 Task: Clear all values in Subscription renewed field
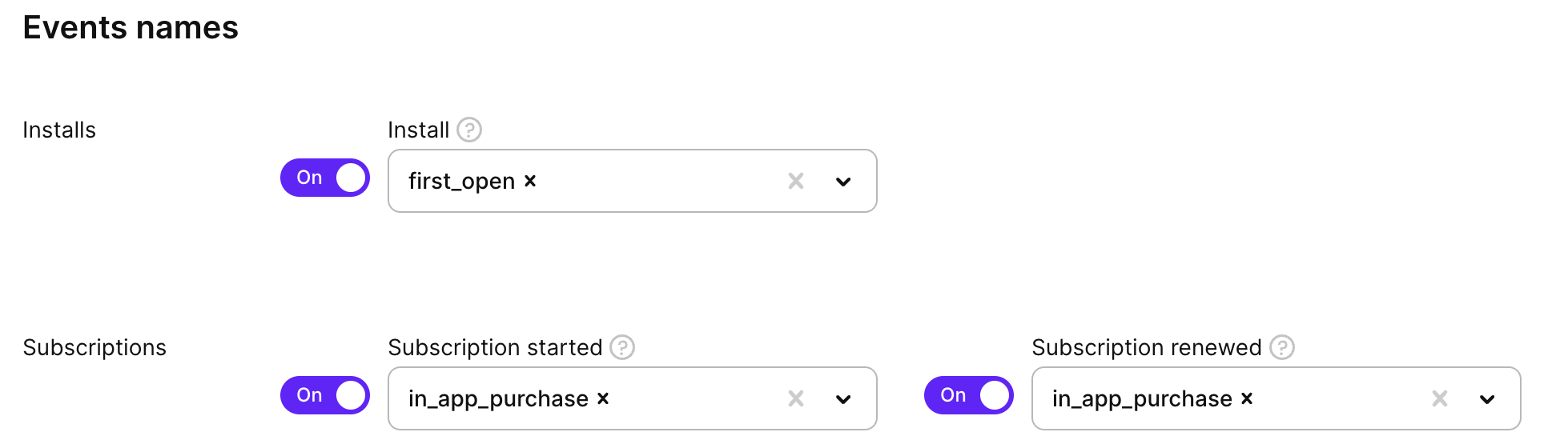point(1439,398)
